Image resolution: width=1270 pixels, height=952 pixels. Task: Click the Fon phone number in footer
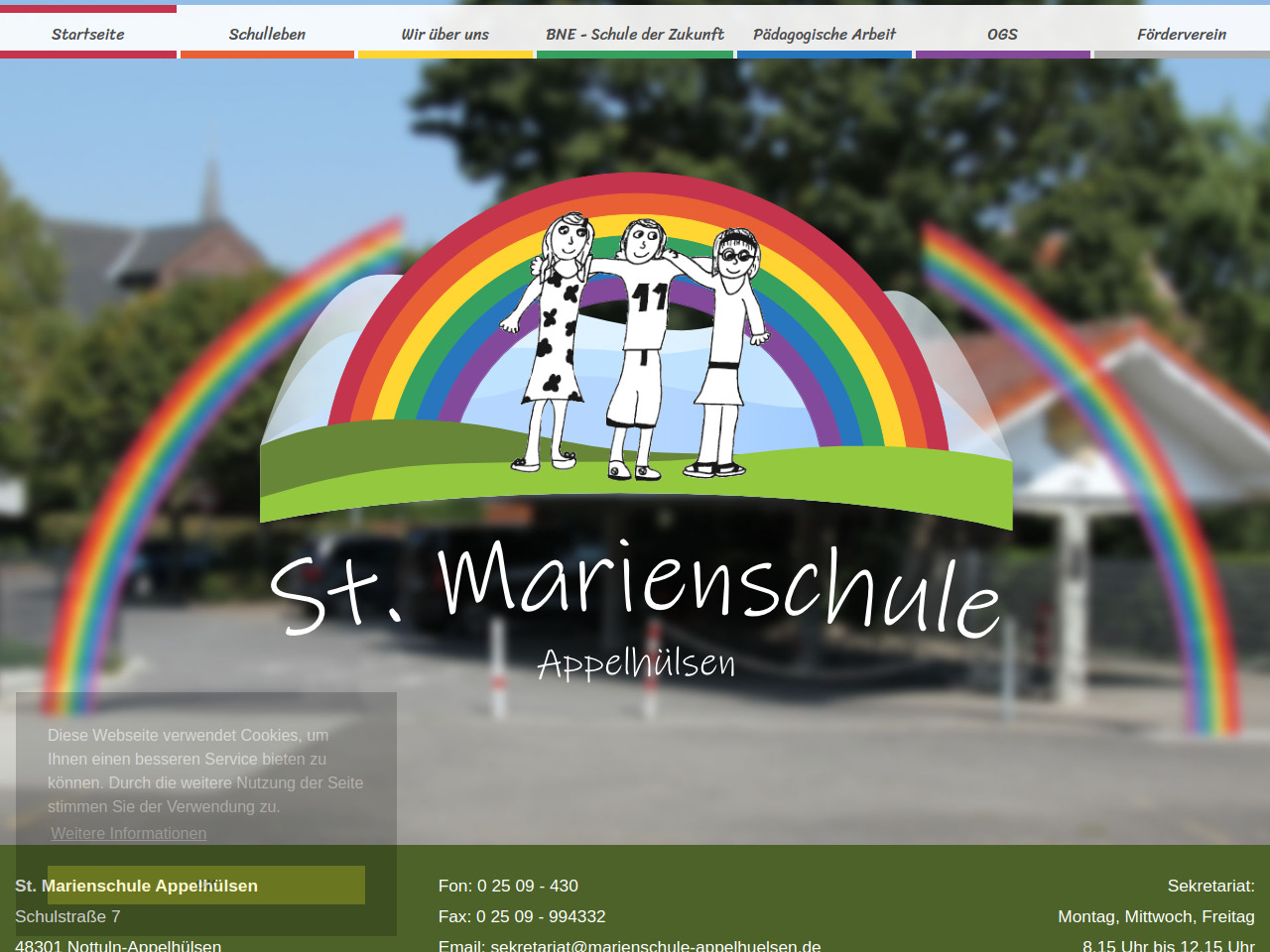pyautogui.click(x=508, y=886)
